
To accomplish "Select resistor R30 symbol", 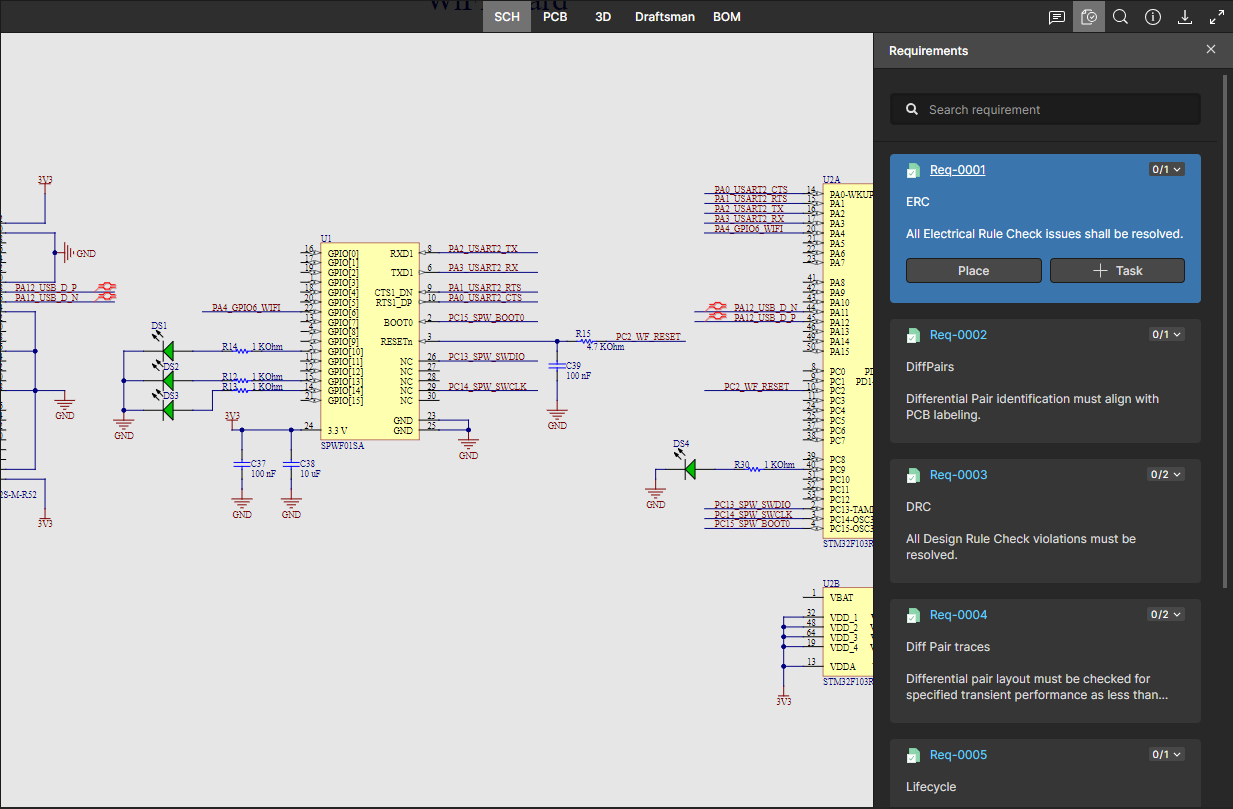I will 754,467.
